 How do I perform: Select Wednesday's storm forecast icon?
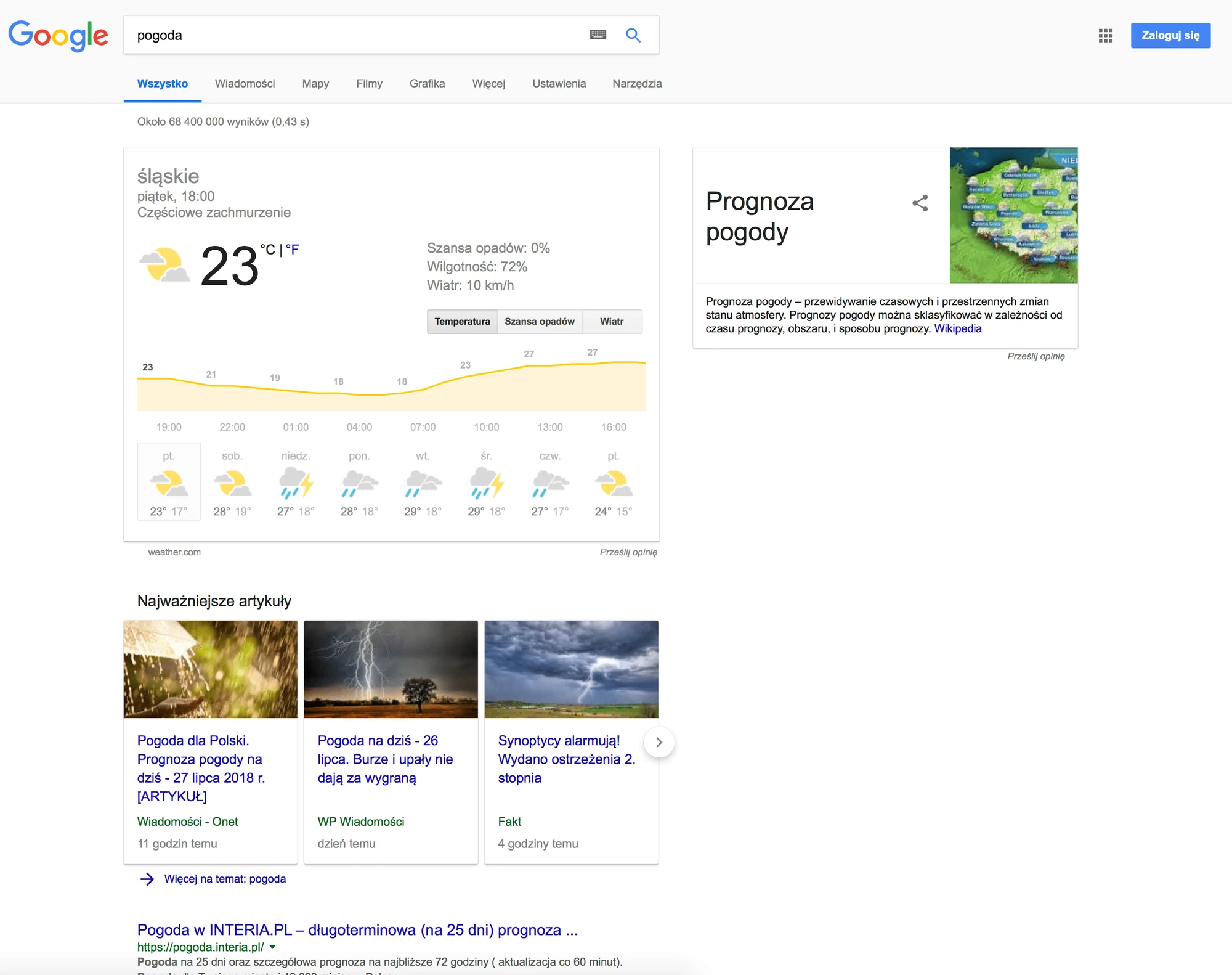click(487, 483)
